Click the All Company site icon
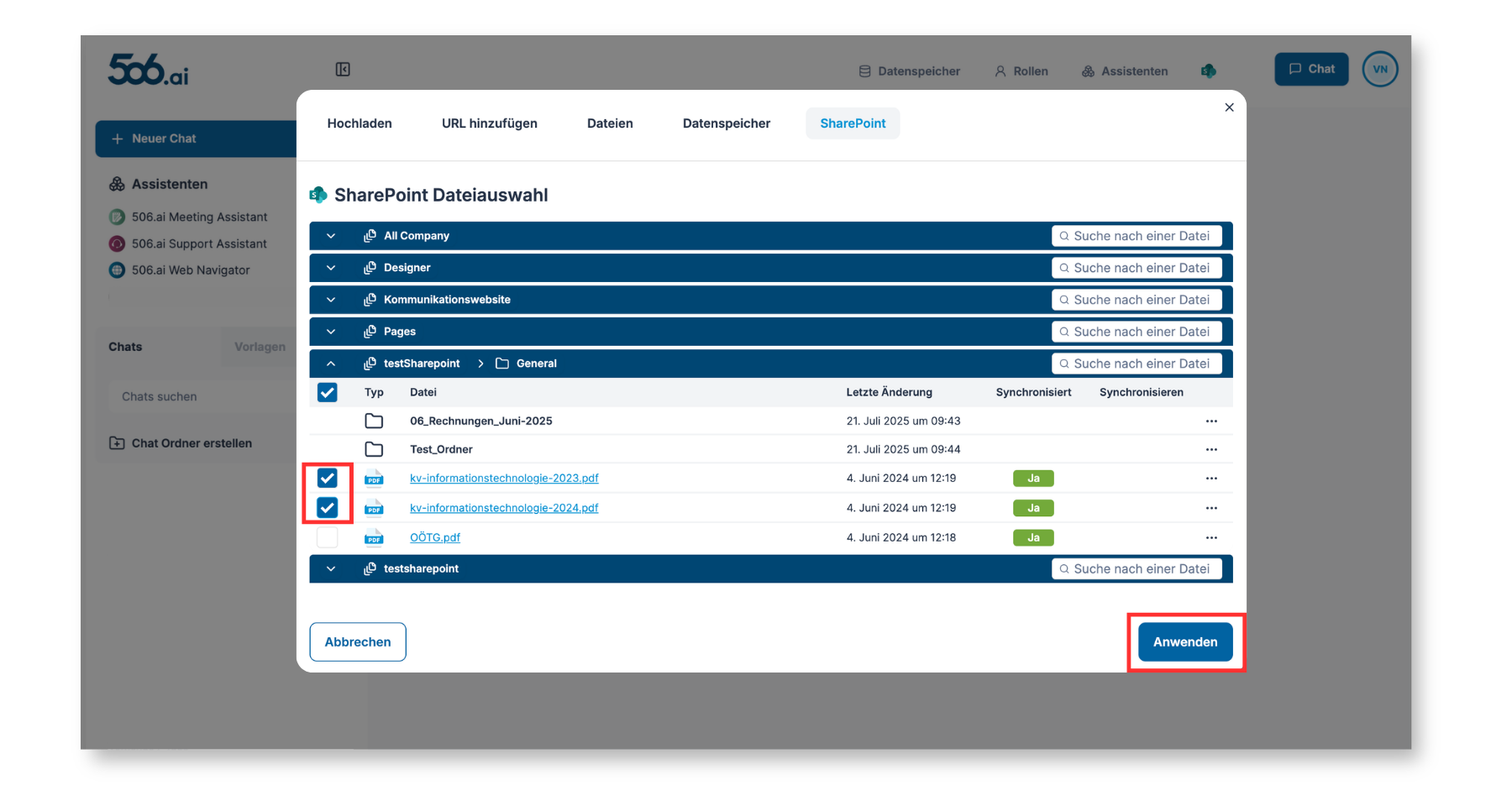1512x806 pixels. coord(370,236)
